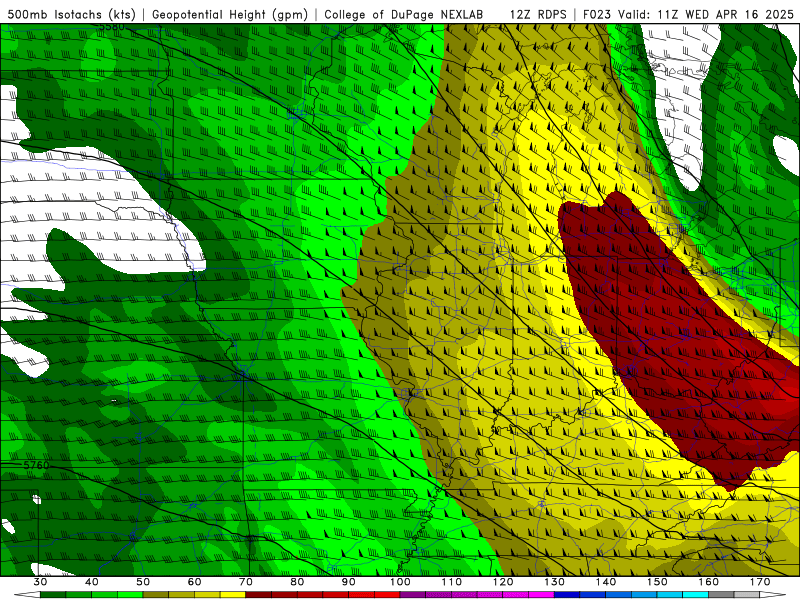
Task: Click the legend value 130
Action: click(x=555, y=582)
